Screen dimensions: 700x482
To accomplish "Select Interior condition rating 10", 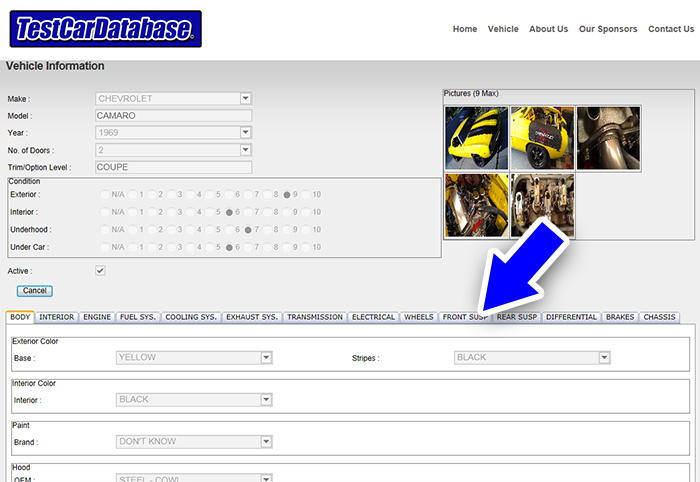I will click(x=306, y=212).
